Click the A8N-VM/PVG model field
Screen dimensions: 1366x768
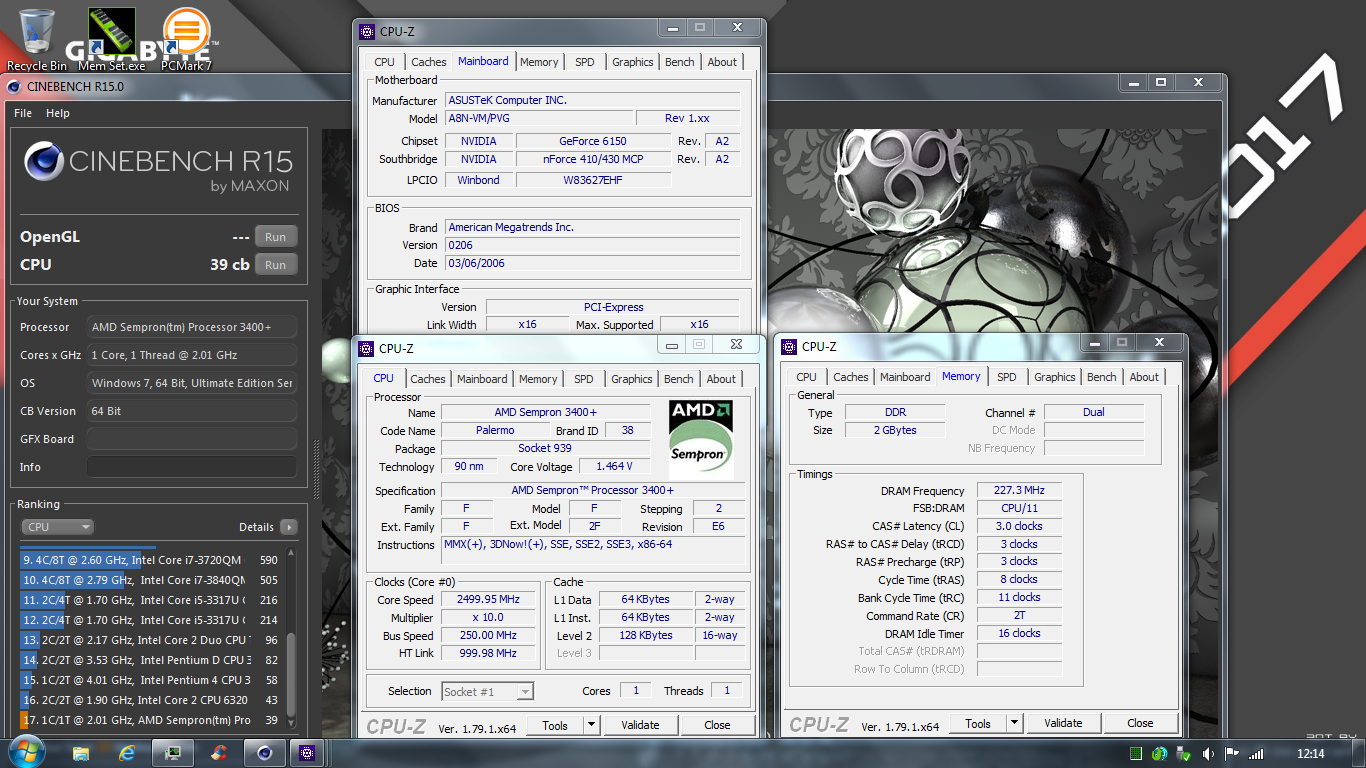pos(539,118)
